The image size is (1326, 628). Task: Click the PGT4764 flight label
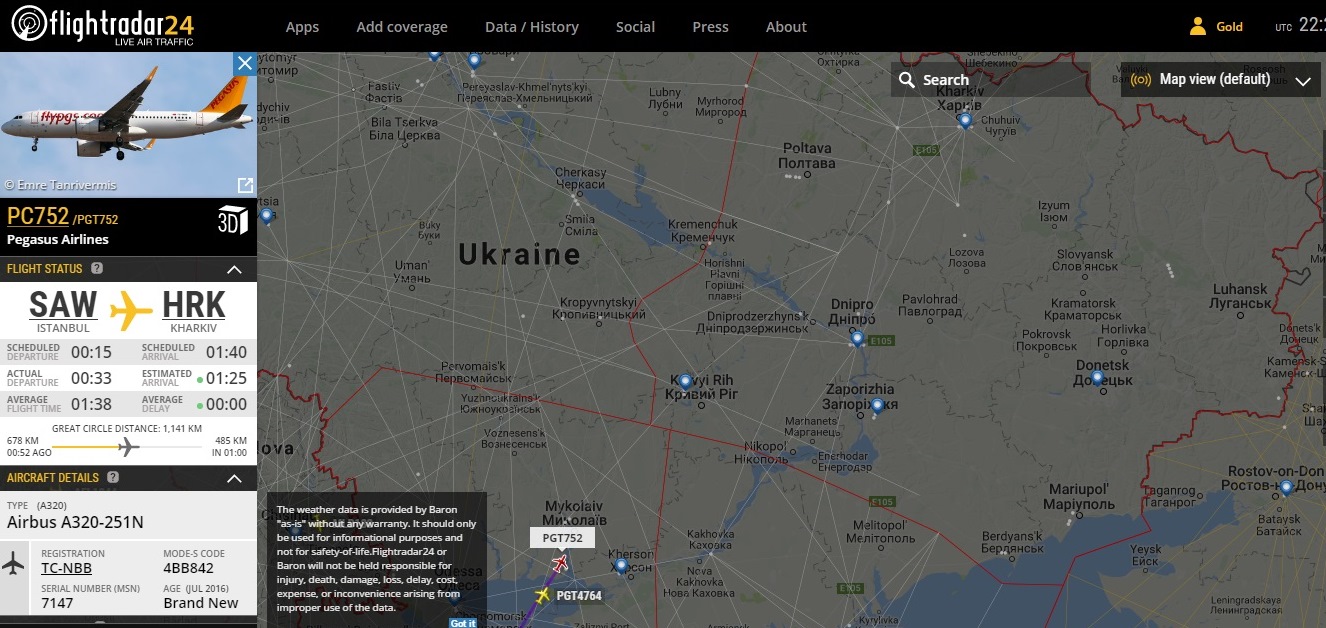pyautogui.click(x=579, y=596)
